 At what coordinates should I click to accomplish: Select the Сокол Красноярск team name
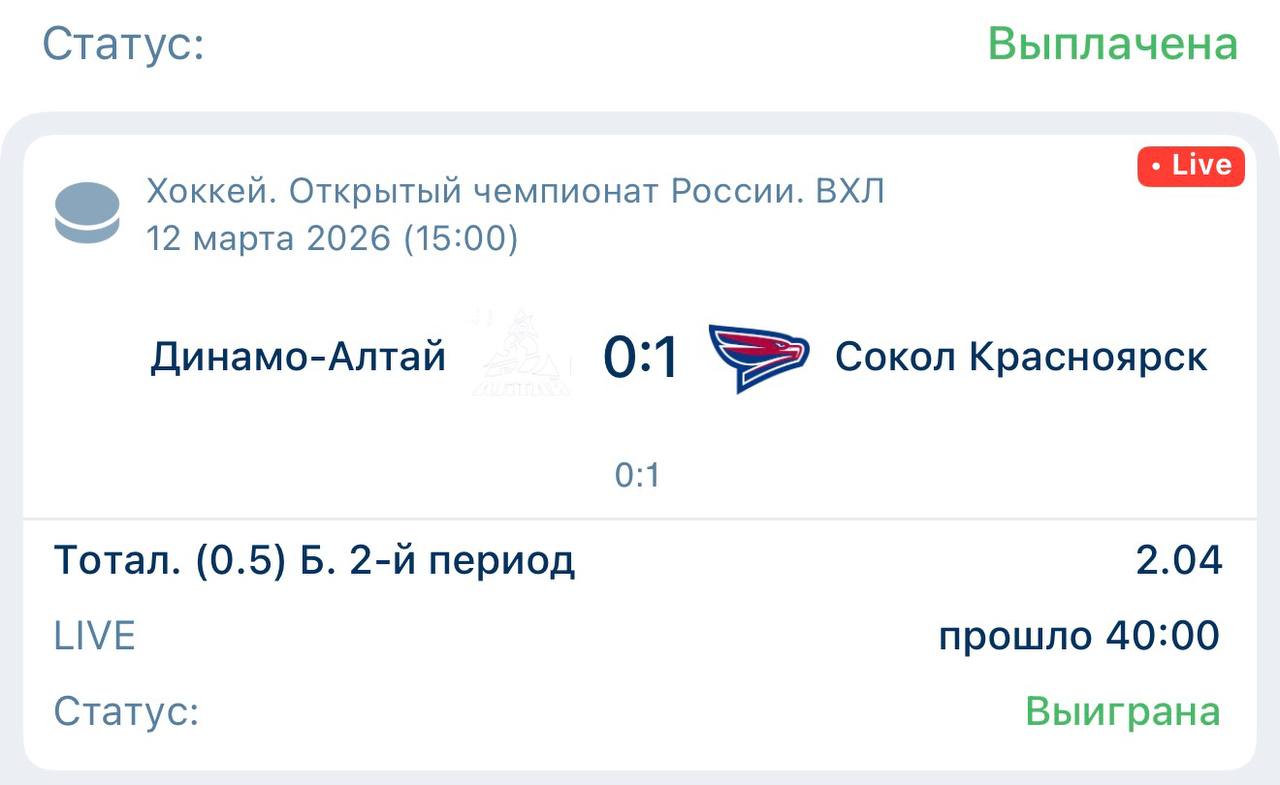click(1021, 357)
